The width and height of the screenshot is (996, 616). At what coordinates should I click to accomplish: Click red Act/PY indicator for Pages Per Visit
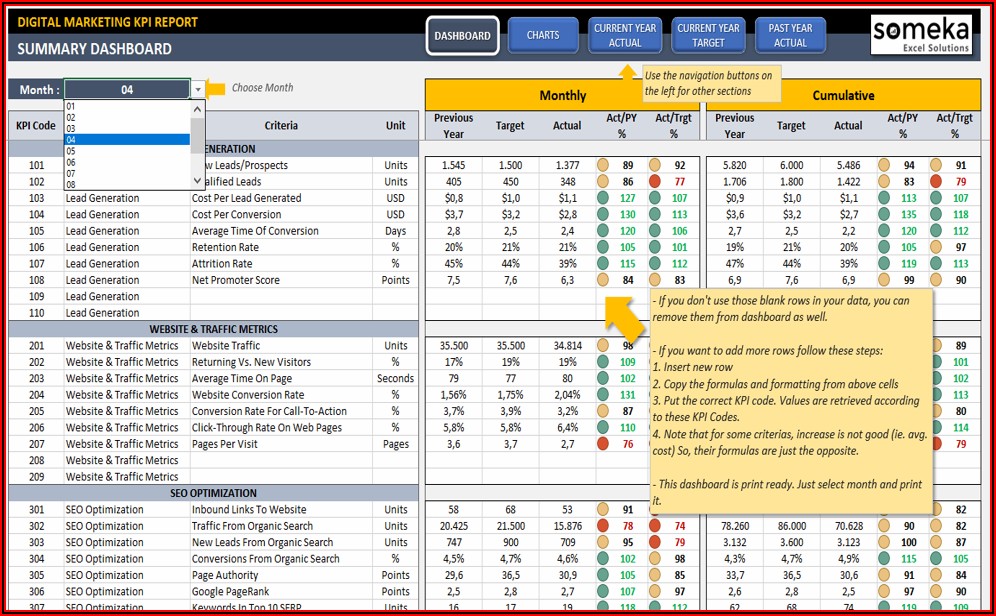604,444
